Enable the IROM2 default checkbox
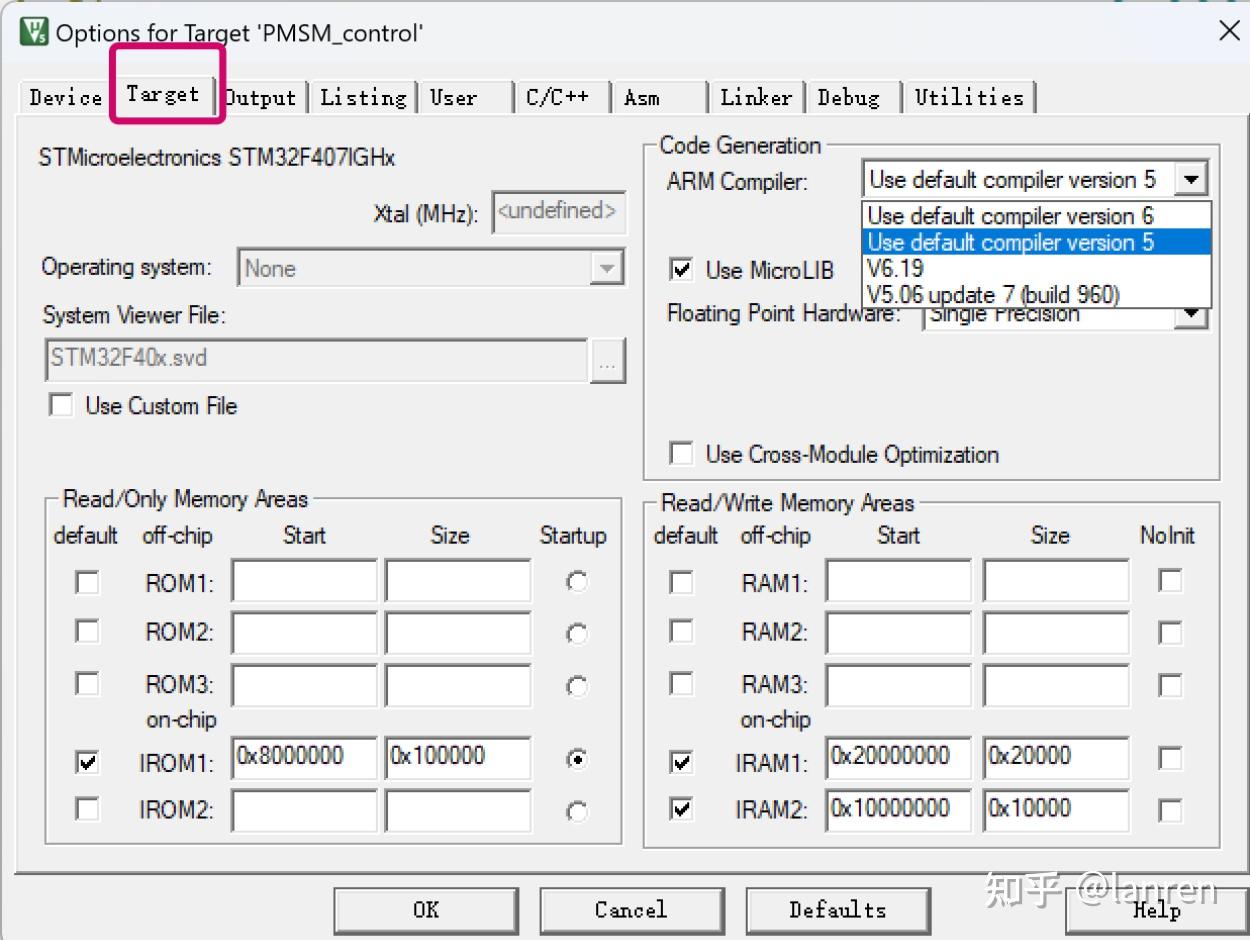This screenshot has width=1250, height=940. pos(88,808)
